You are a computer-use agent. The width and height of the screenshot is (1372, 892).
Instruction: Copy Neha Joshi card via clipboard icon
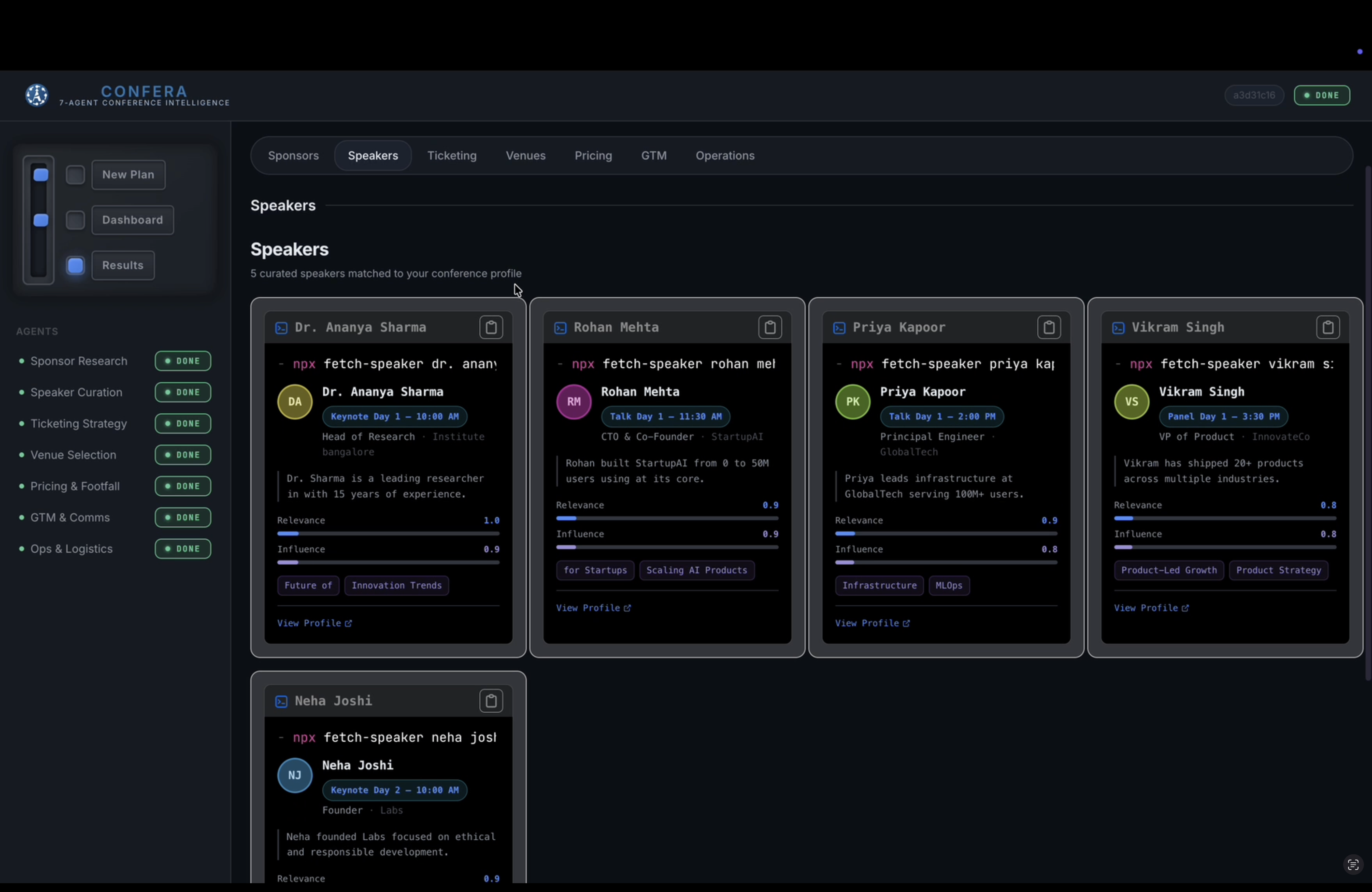click(491, 701)
